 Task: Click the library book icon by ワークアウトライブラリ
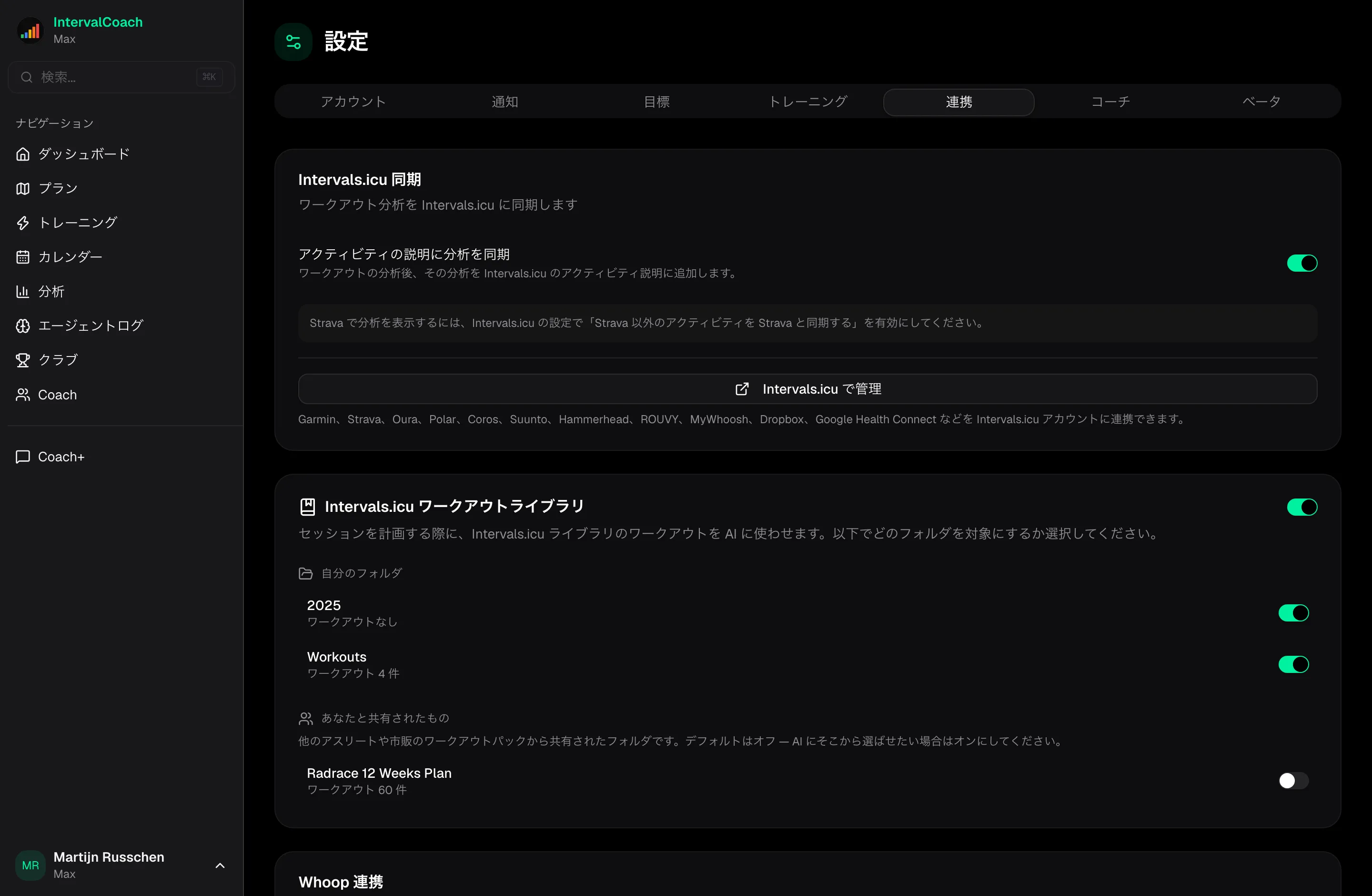(x=308, y=507)
